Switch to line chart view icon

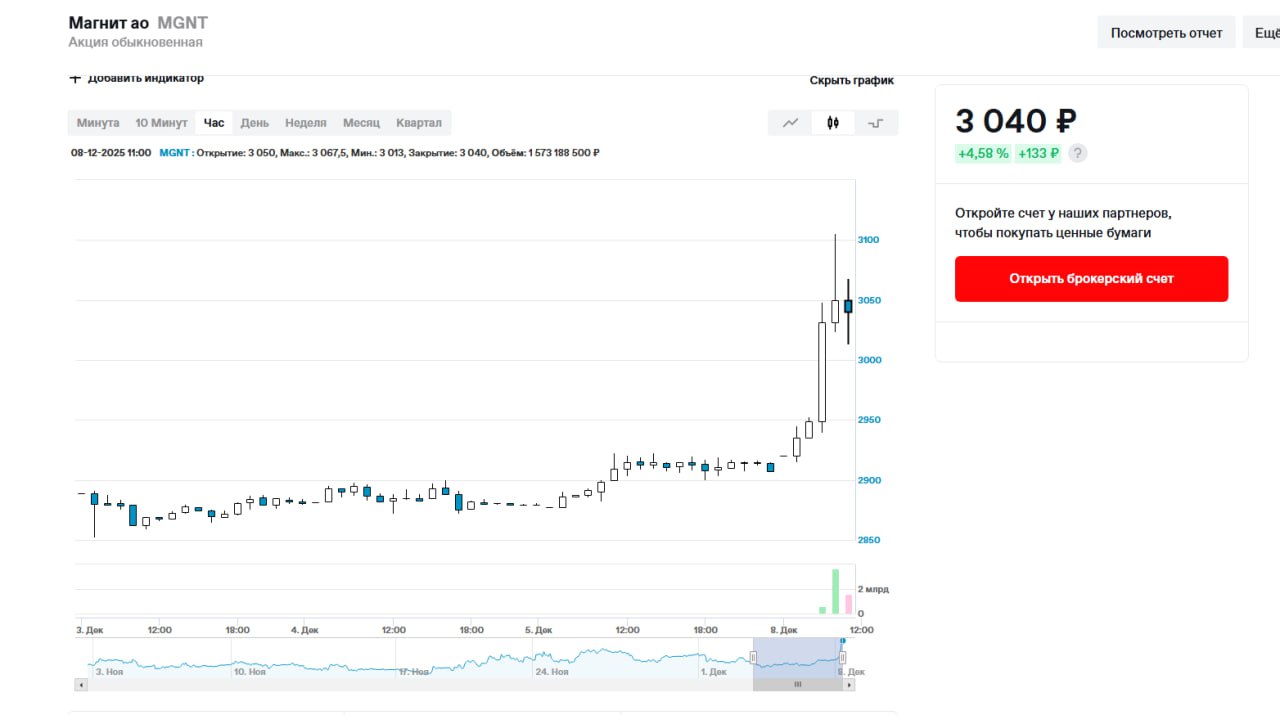coord(790,123)
